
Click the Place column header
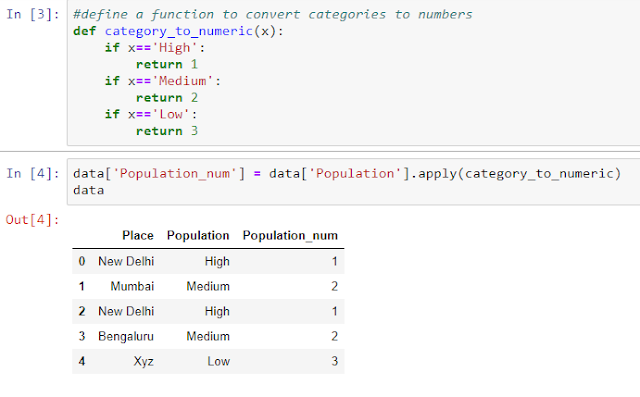138,235
